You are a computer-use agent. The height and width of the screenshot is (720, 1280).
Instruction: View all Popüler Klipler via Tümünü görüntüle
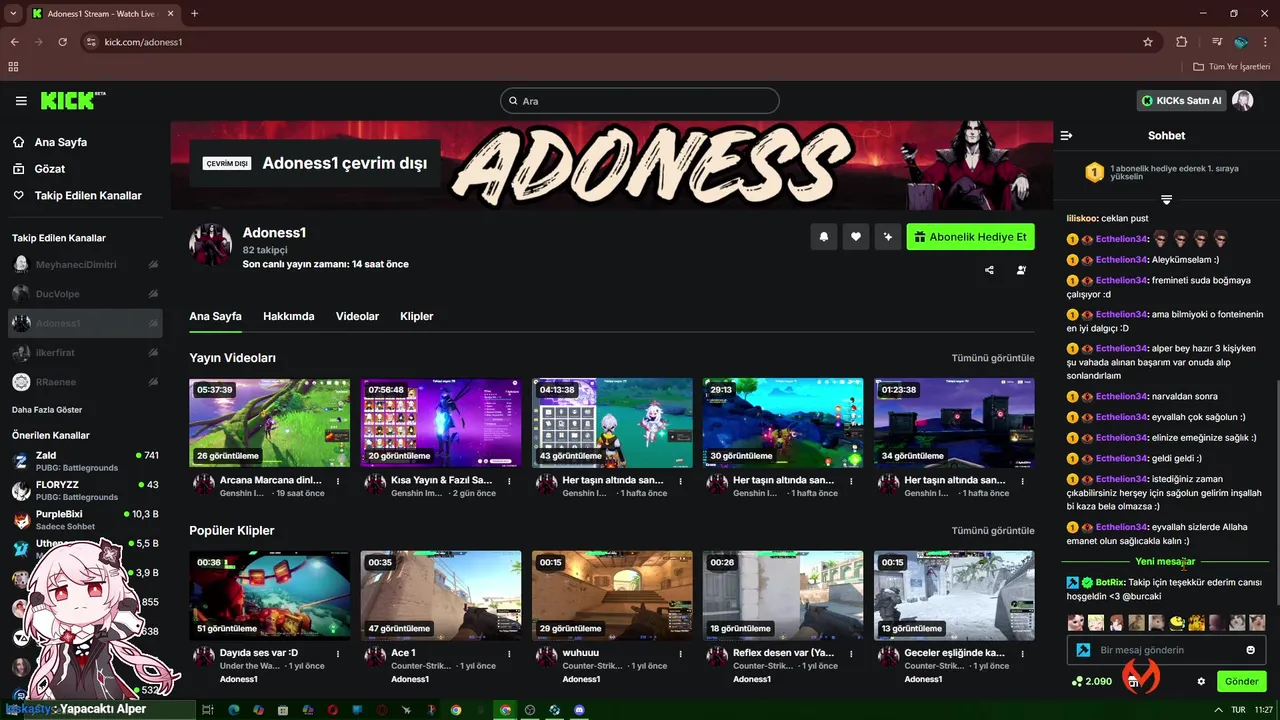pyautogui.click(x=993, y=531)
